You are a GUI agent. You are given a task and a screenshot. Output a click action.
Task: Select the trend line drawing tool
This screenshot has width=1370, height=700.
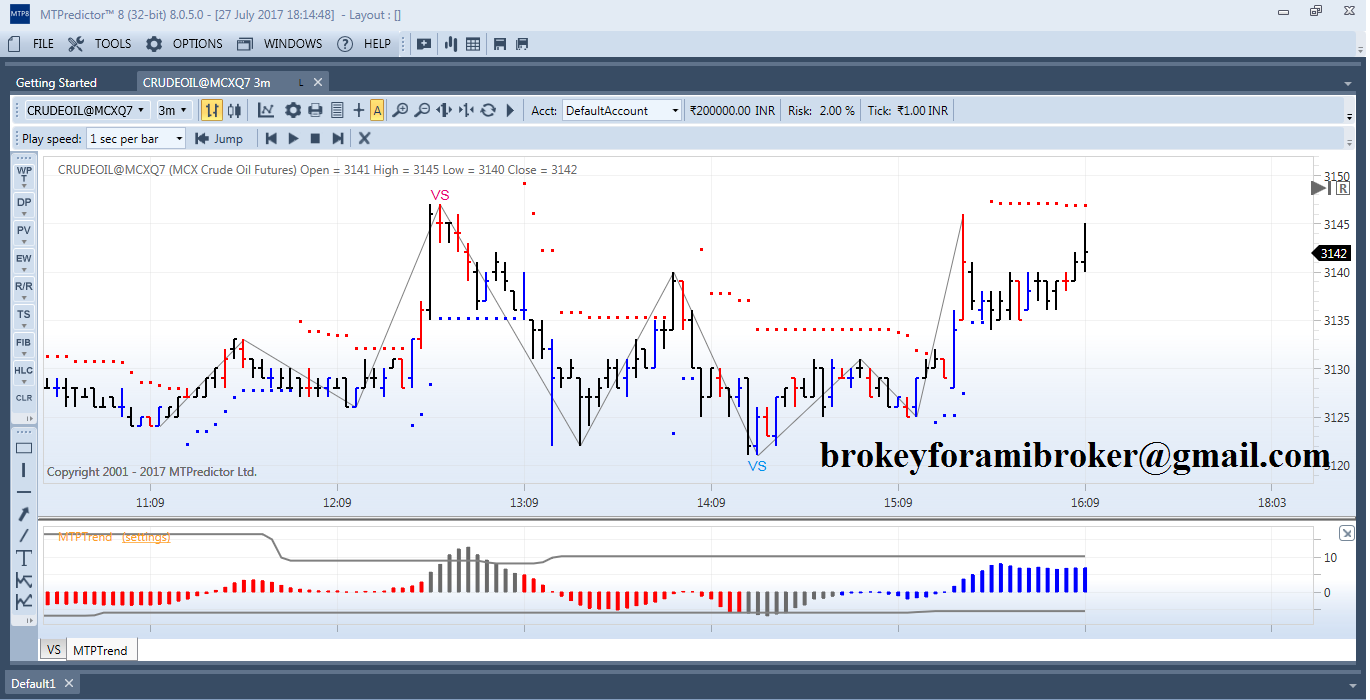pyautogui.click(x=24, y=536)
